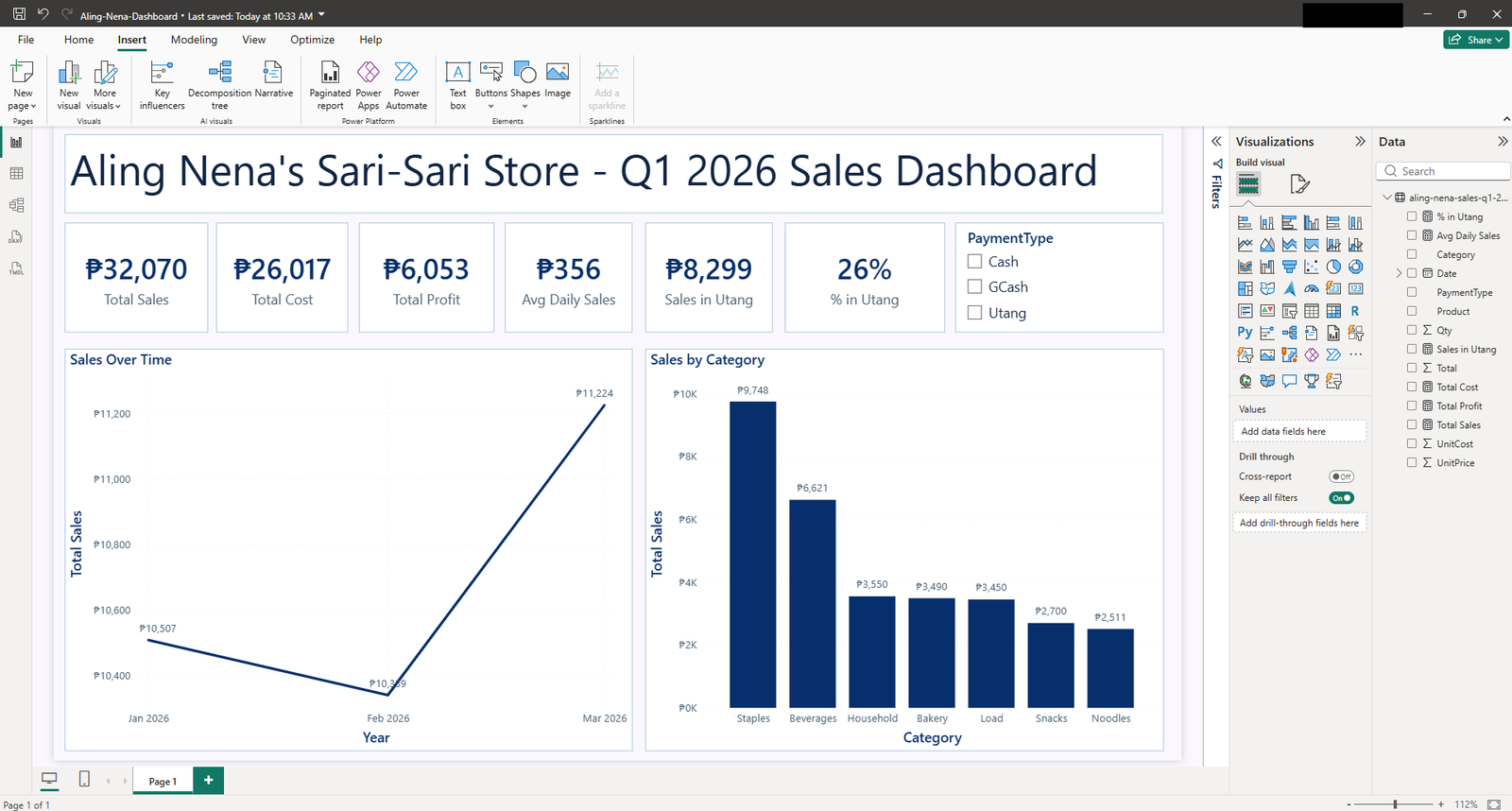The height and width of the screenshot is (811, 1512).
Task: Open Optimize ribbon tab
Action: (x=312, y=40)
